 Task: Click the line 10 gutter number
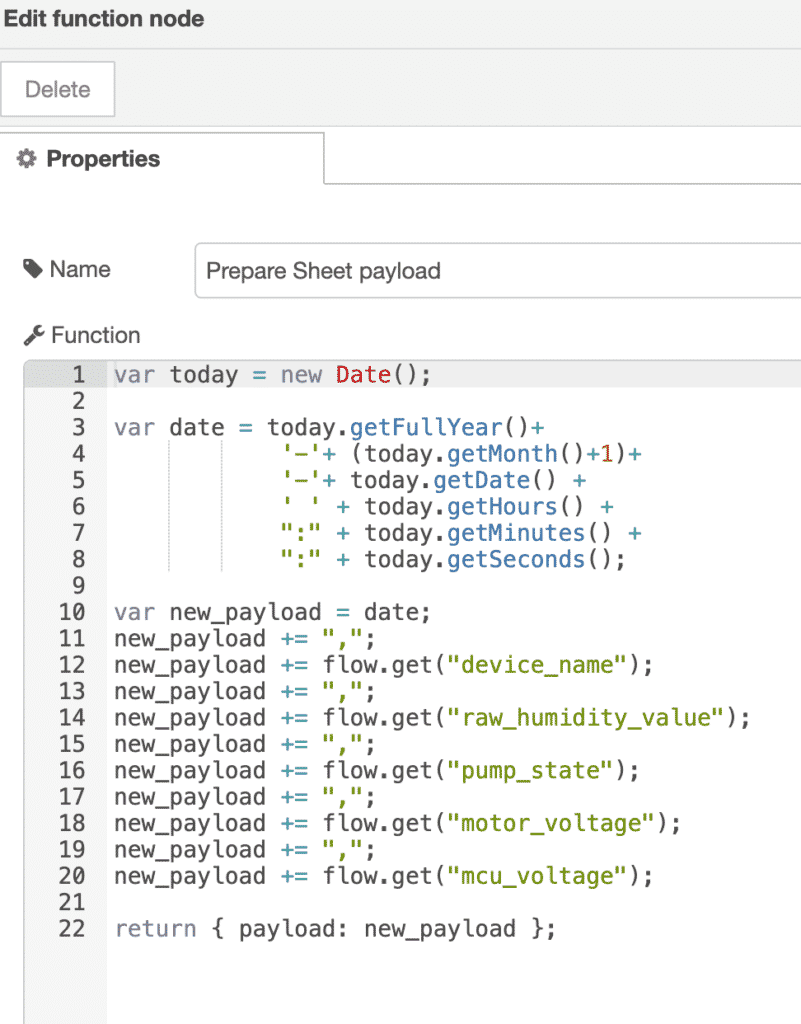tap(72, 612)
